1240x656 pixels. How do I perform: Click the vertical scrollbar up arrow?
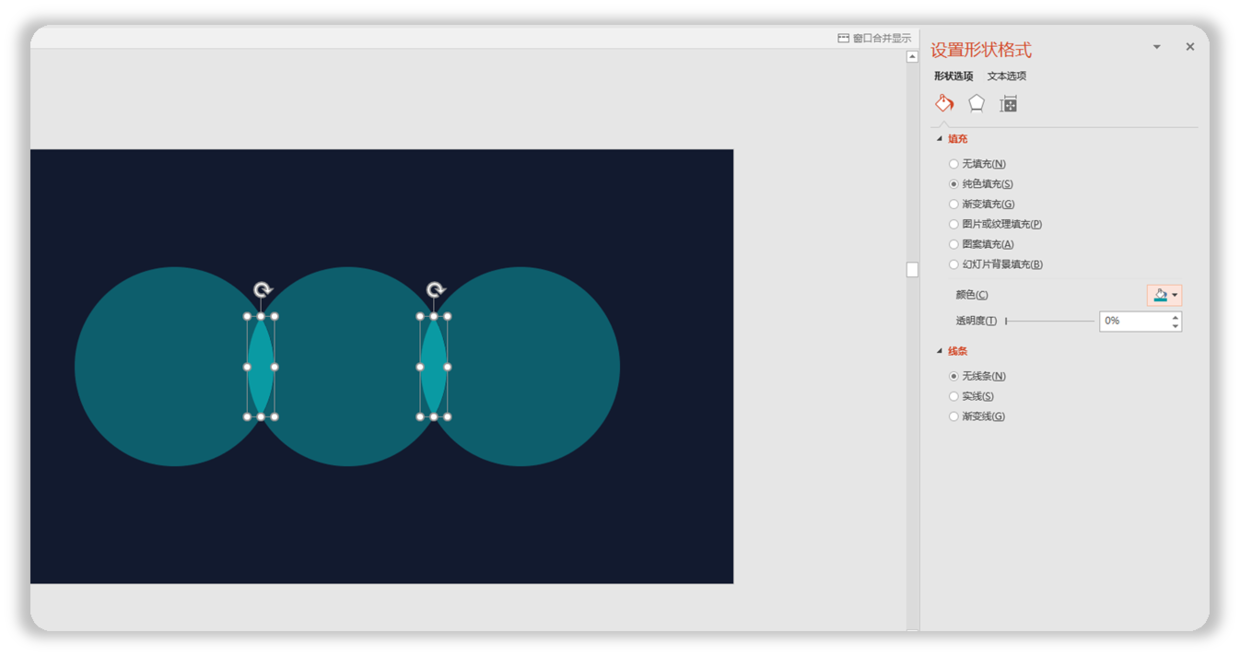(x=912, y=57)
